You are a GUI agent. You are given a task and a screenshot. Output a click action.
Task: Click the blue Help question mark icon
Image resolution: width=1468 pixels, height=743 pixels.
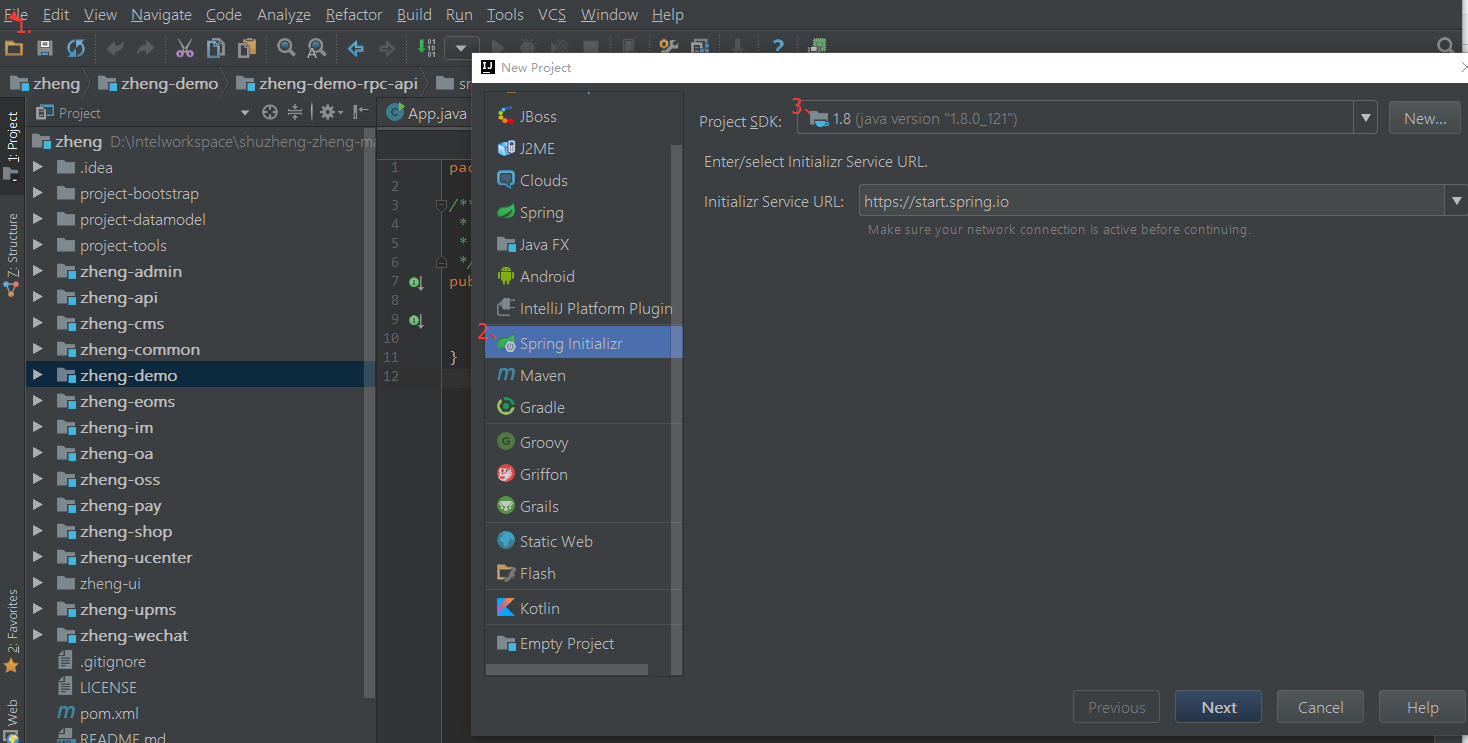(777, 46)
